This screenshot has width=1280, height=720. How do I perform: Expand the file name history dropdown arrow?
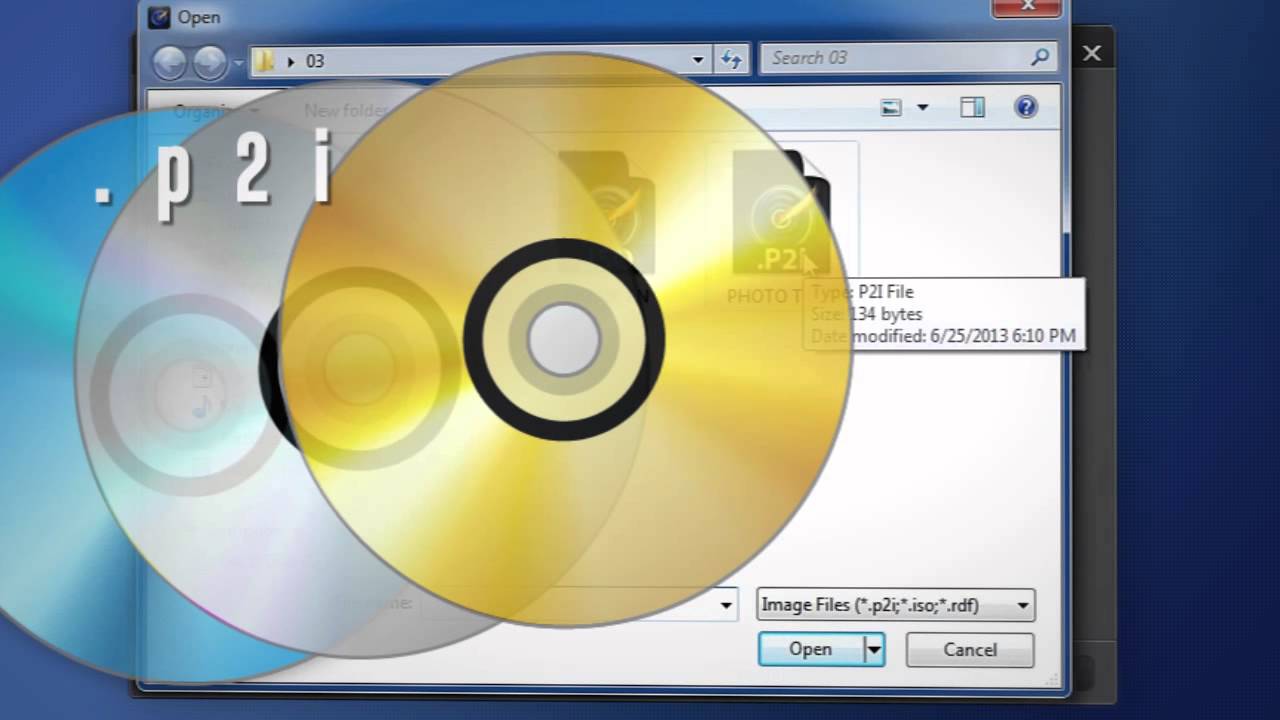point(727,605)
